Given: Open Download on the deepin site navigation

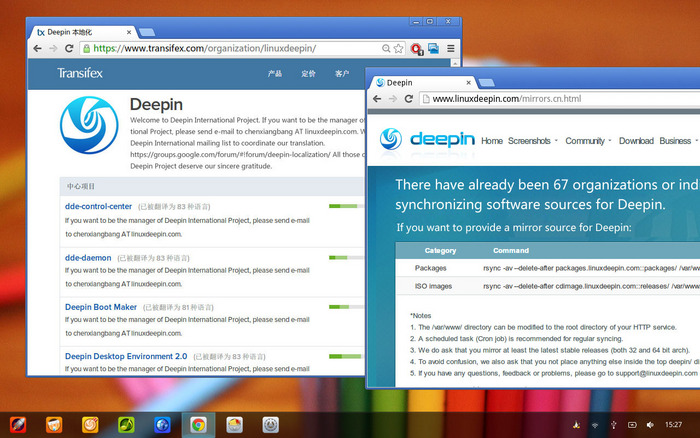Looking at the screenshot, I should tap(636, 141).
